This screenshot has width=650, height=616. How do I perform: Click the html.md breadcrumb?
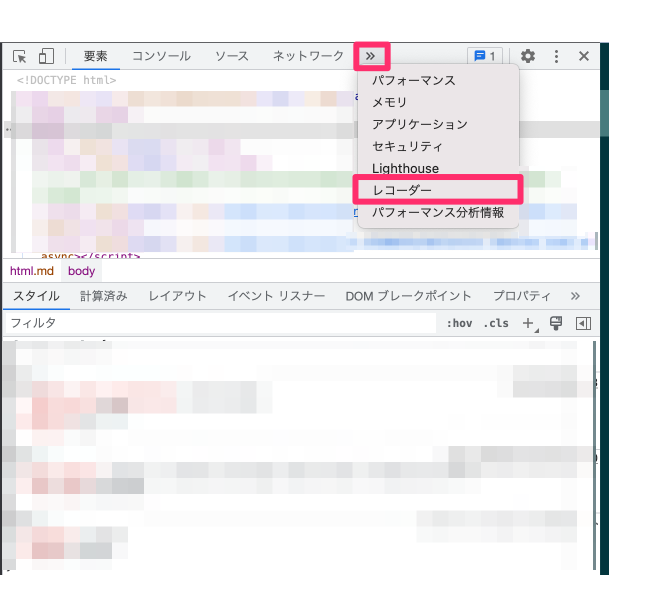(32, 271)
